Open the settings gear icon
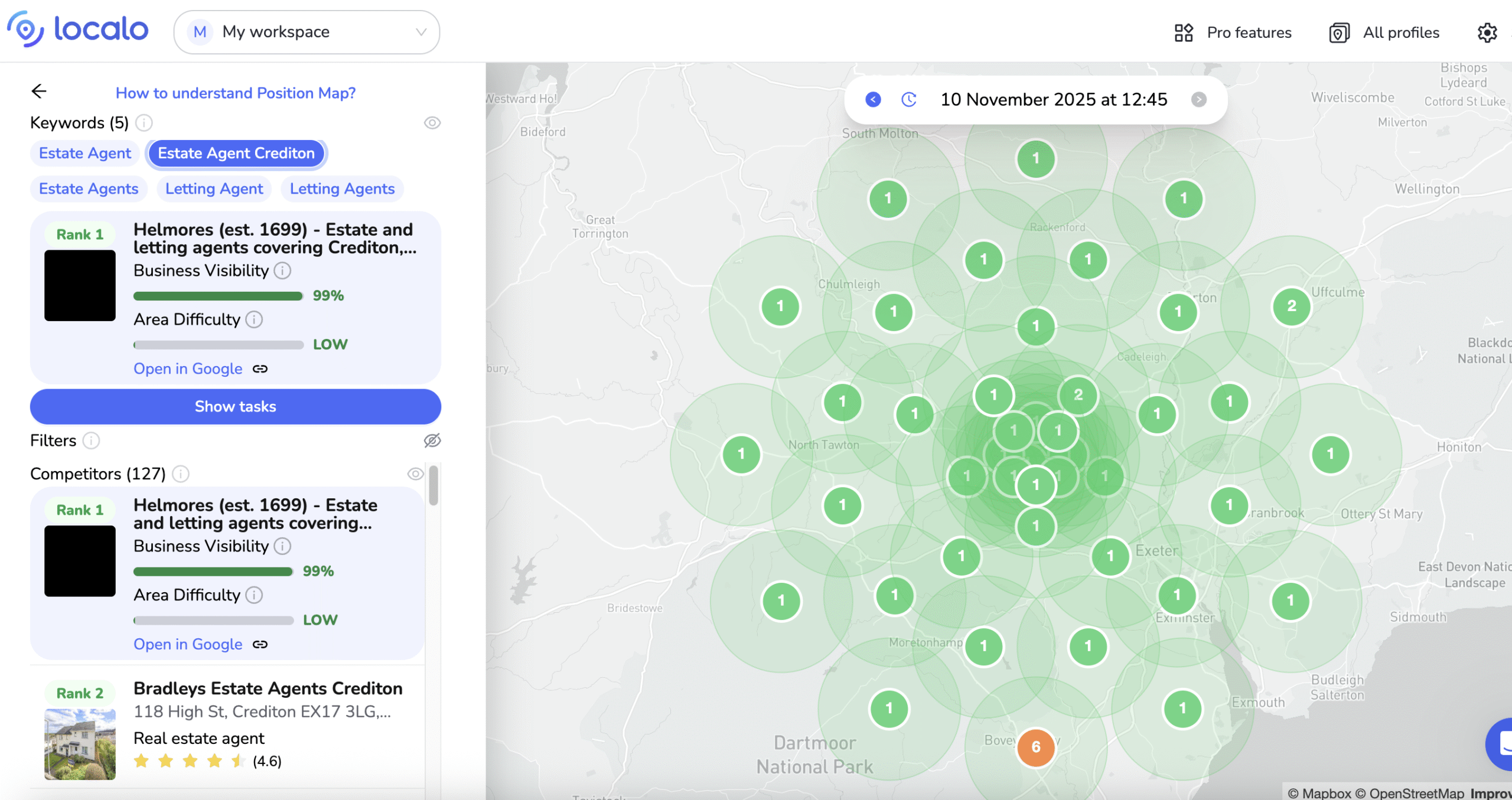This screenshot has width=1512, height=800. pos(1487,32)
